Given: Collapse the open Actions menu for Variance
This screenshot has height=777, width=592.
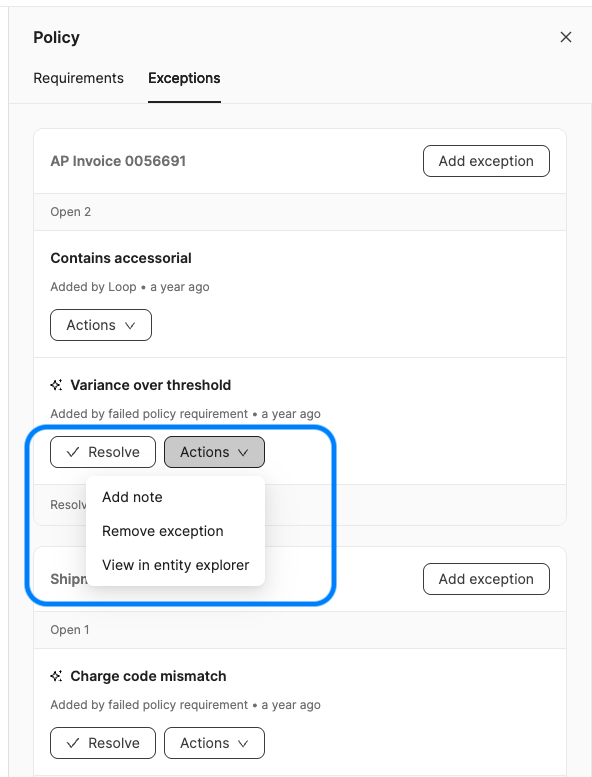Looking at the screenshot, I should (215, 452).
